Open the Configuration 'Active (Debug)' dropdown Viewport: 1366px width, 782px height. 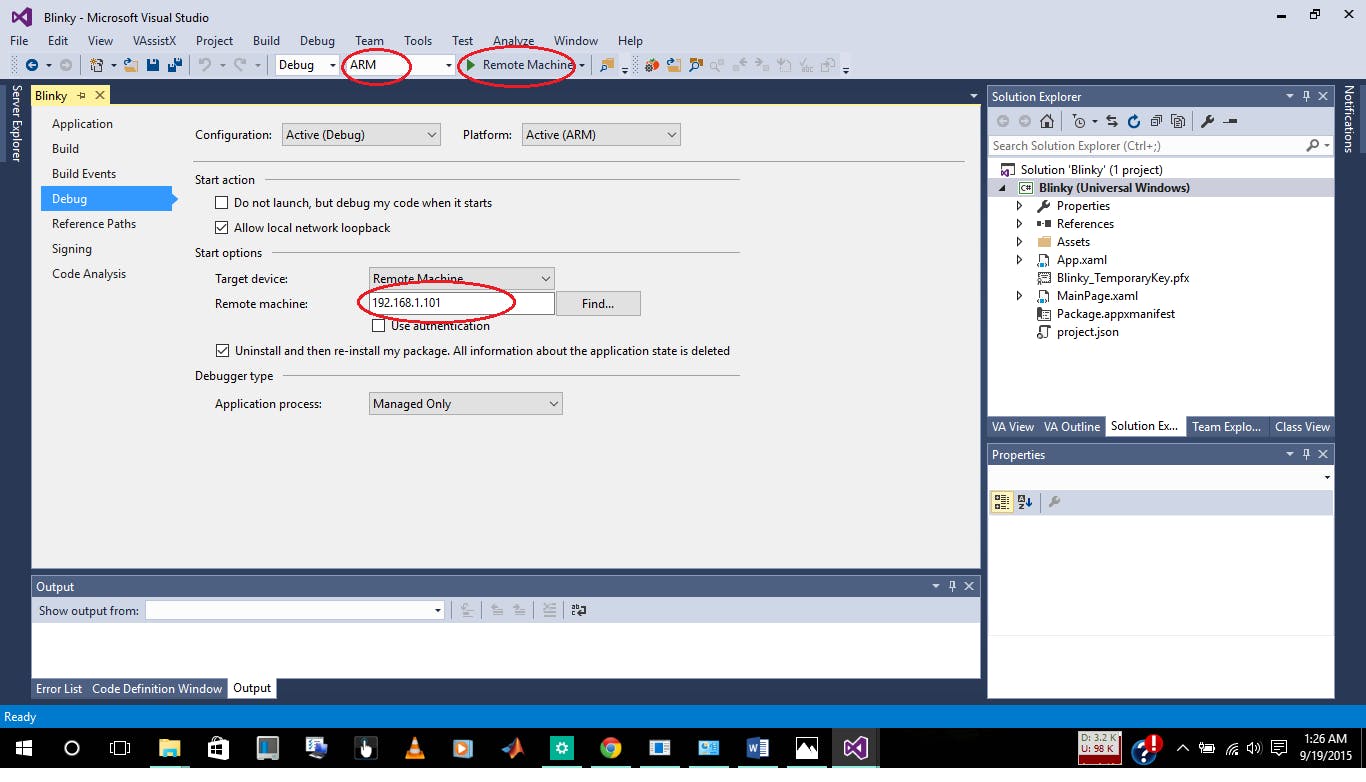(x=360, y=135)
